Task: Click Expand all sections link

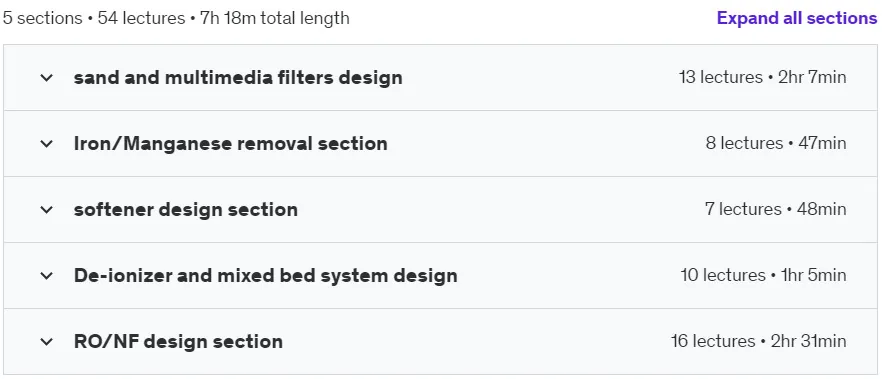Action: [x=796, y=18]
